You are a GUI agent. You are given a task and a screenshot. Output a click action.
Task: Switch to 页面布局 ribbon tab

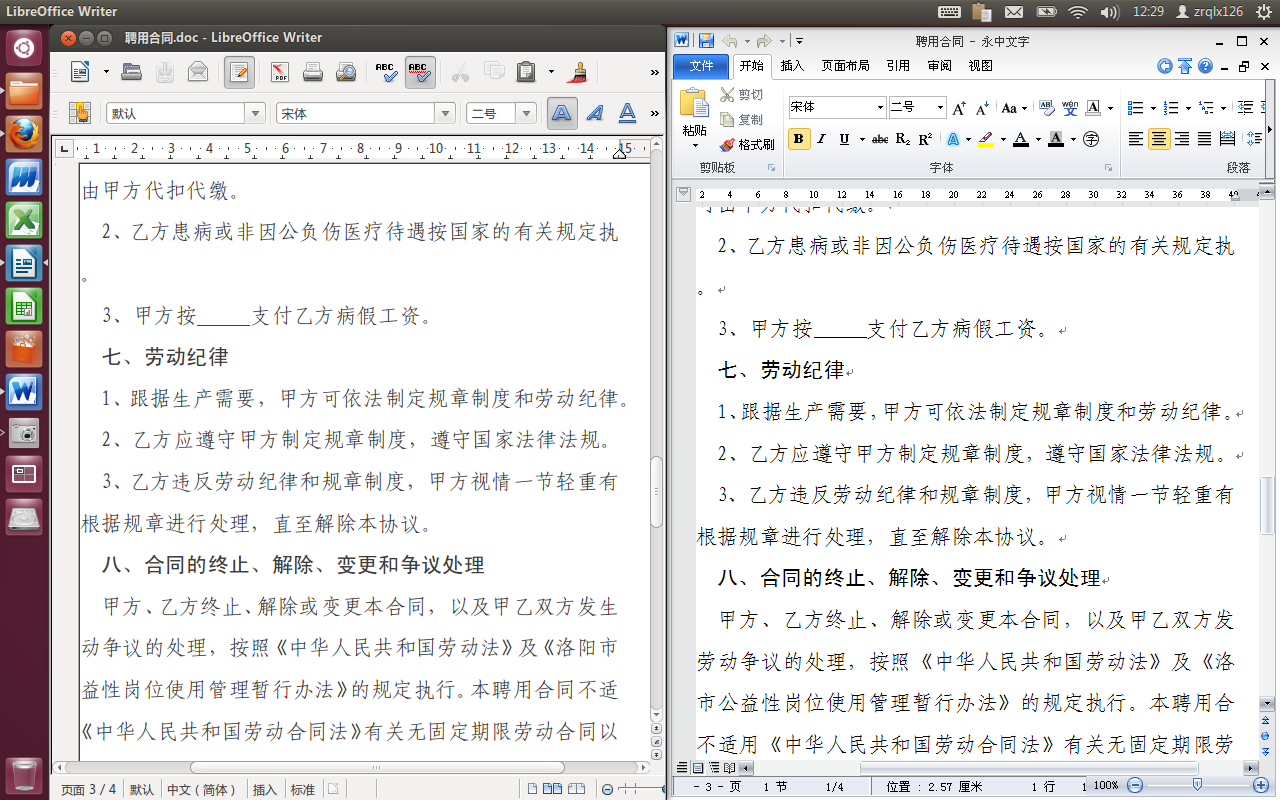click(845, 66)
